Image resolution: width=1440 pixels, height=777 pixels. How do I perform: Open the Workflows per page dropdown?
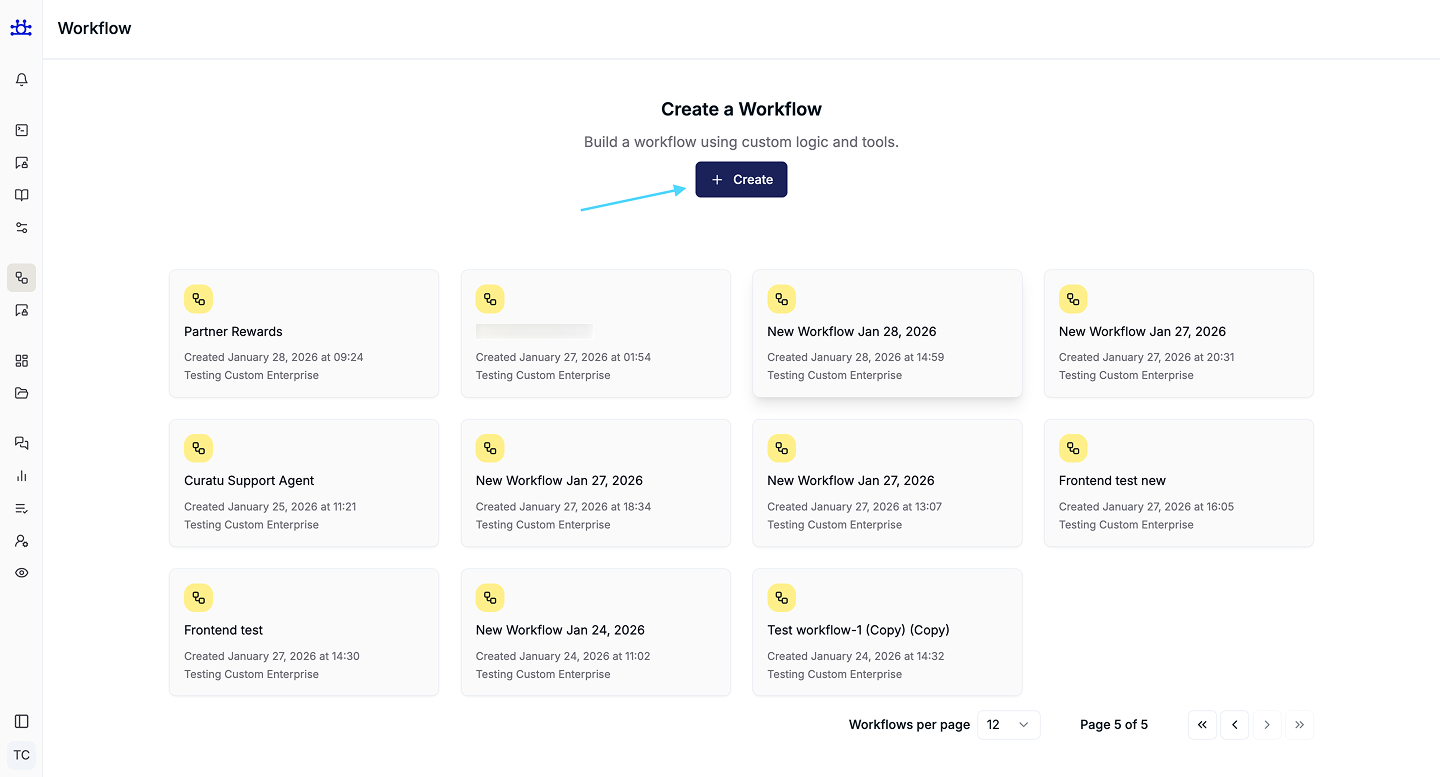(1007, 725)
